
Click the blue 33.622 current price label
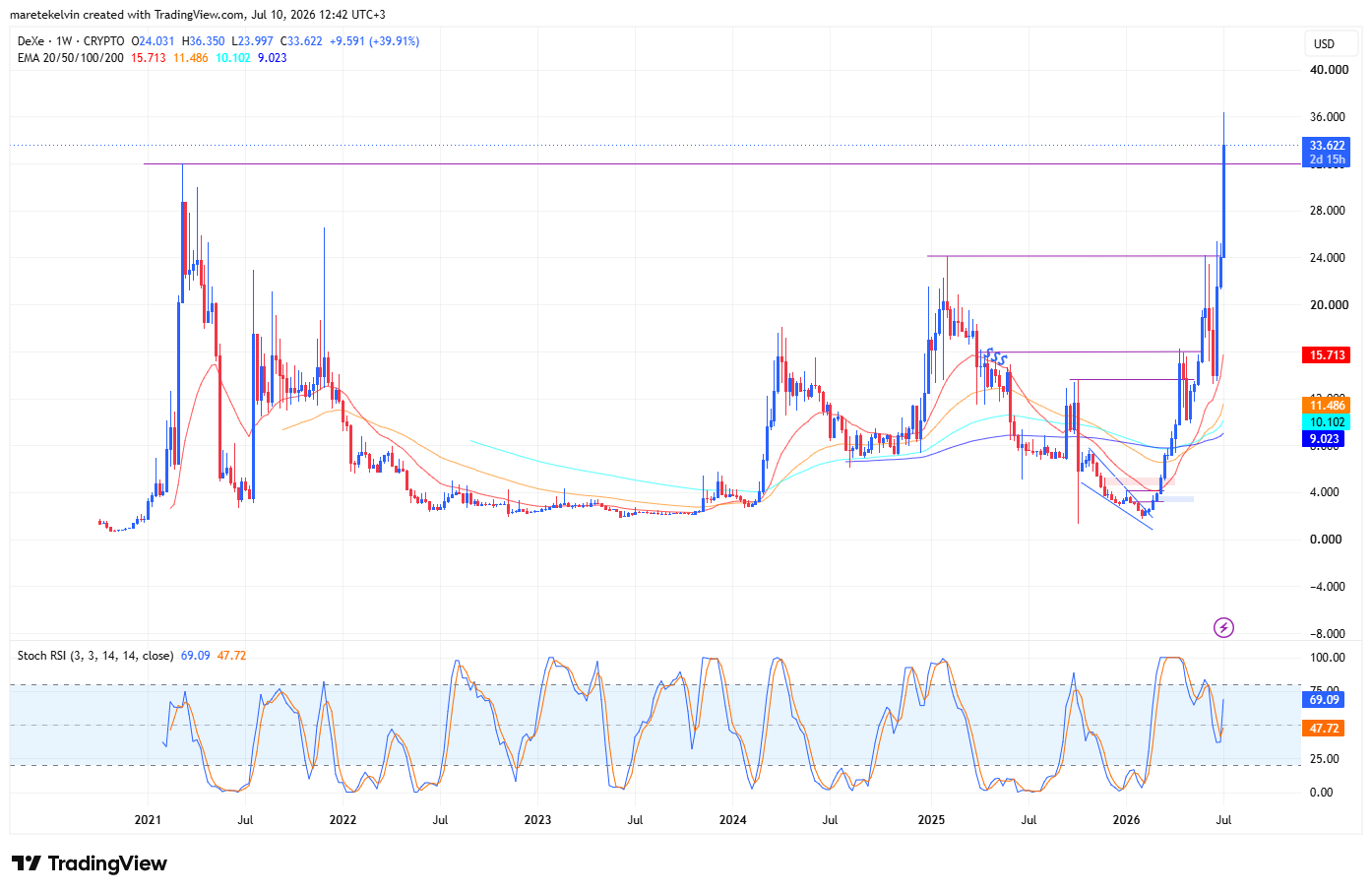pos(1326,146)
